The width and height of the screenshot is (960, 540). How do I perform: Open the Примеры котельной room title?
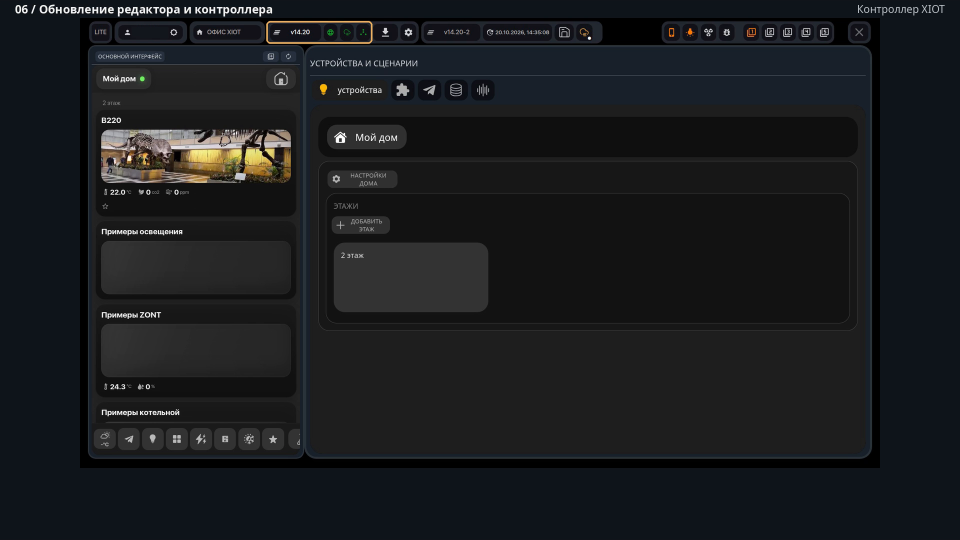[x=140, y=413]
